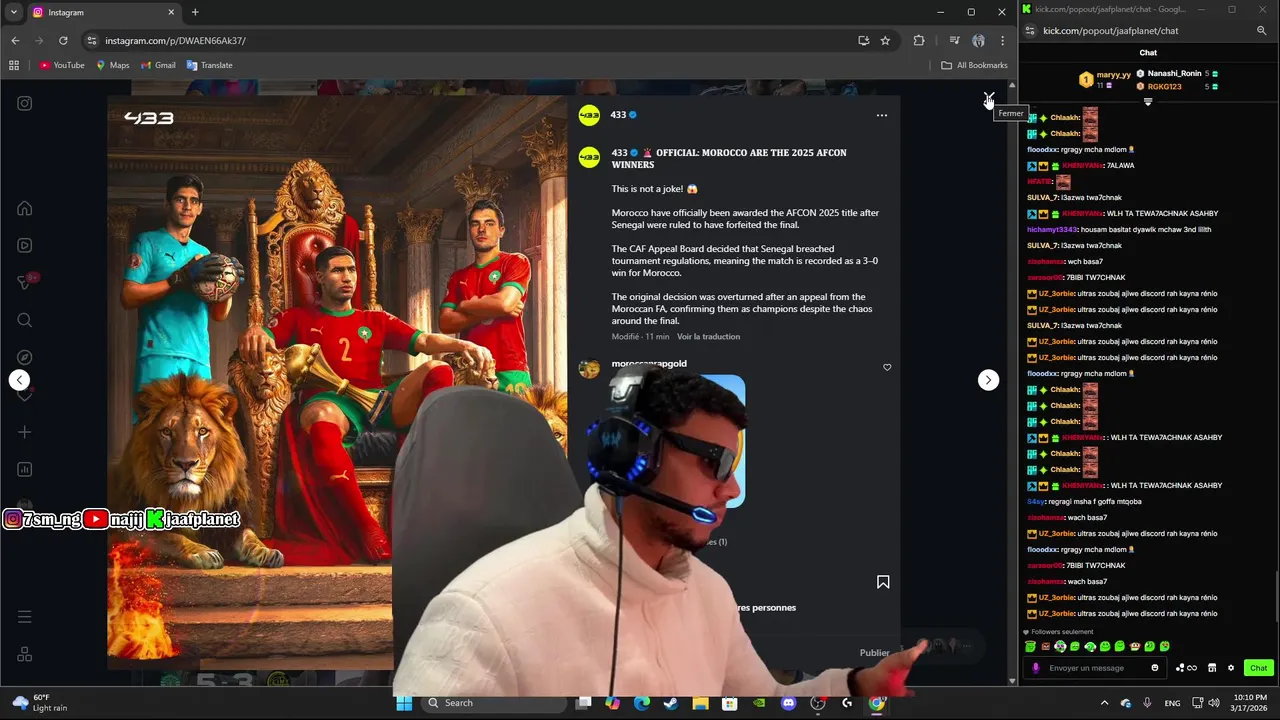
Task: Click the Instagram logo in sidebar
Action: tap(25, 103)
